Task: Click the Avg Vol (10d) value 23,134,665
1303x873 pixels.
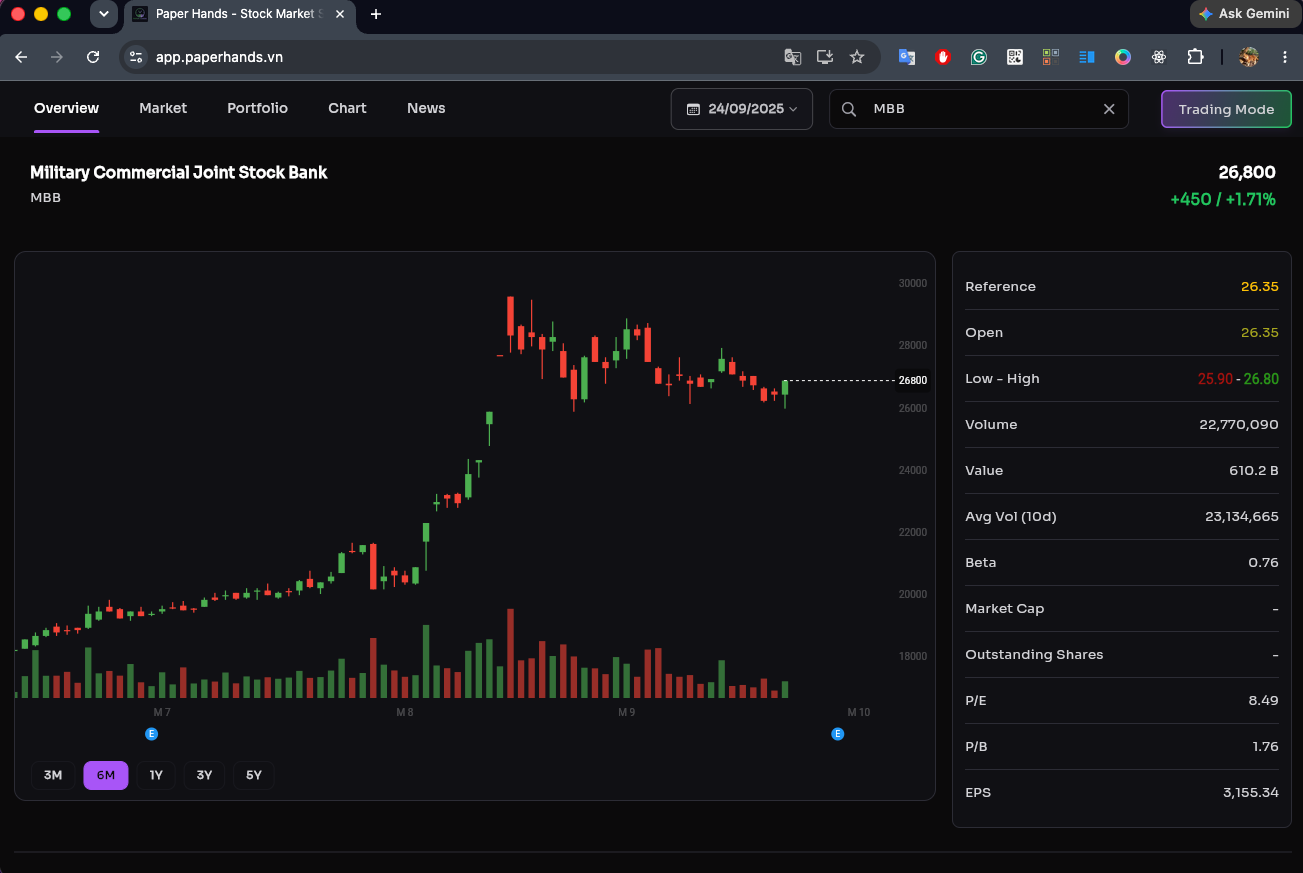Action: tap(1242, 517)
